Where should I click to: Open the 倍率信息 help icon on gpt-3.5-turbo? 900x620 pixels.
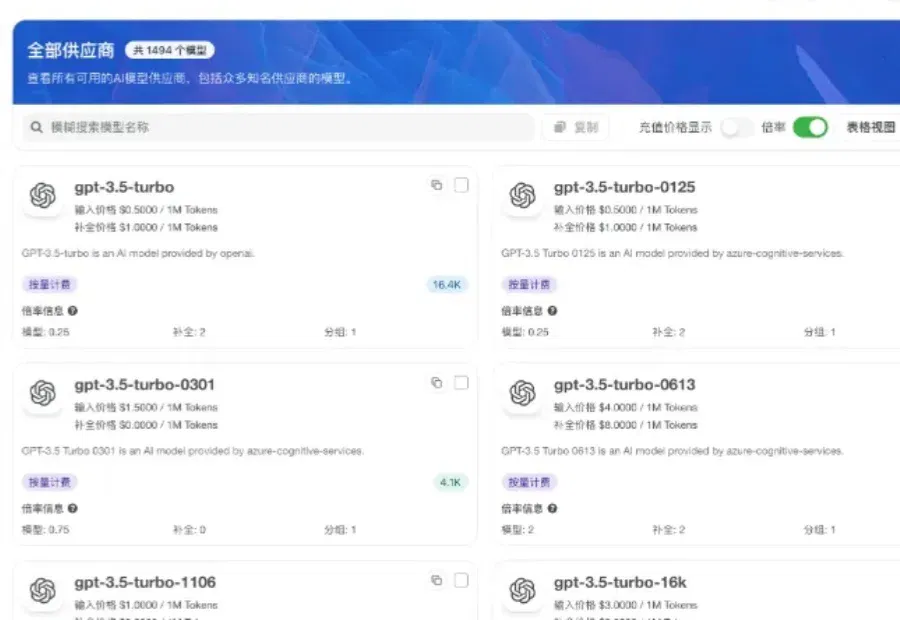click(73, 311)
